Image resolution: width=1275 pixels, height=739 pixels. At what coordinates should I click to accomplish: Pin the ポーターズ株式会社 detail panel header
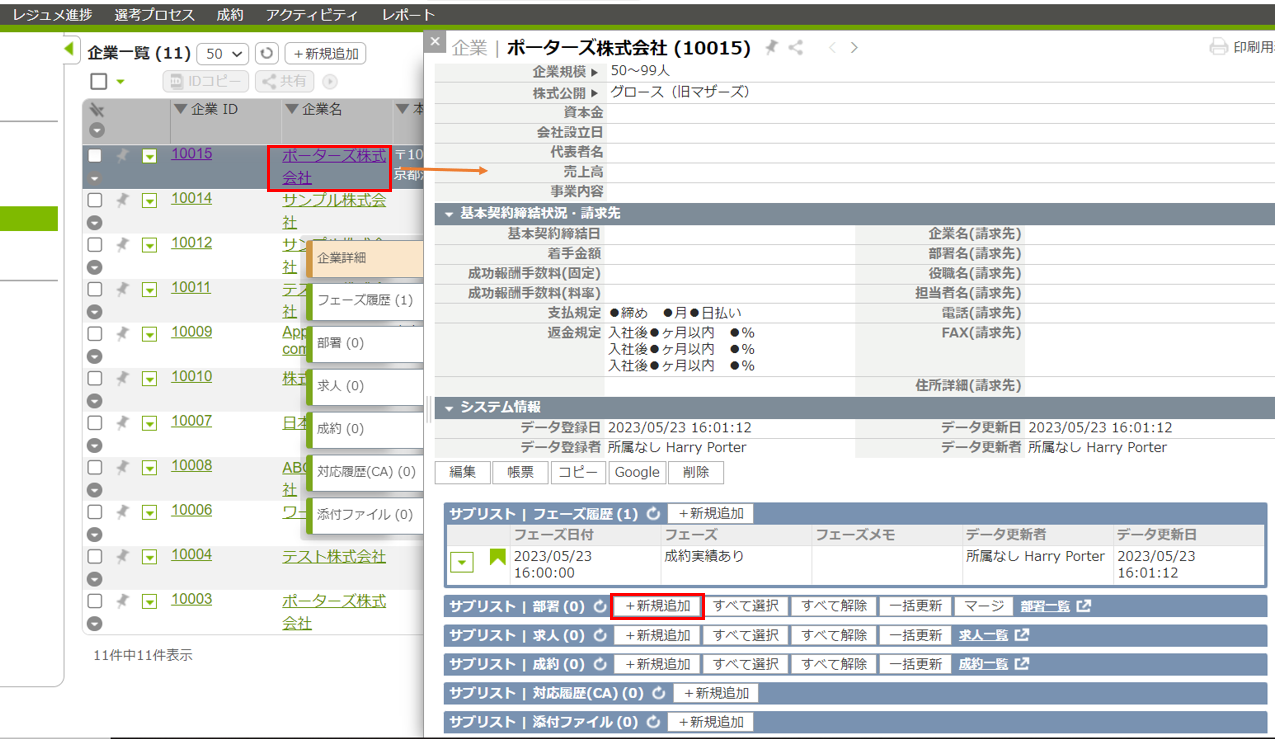pyautogui.click(x=771, y=47)
